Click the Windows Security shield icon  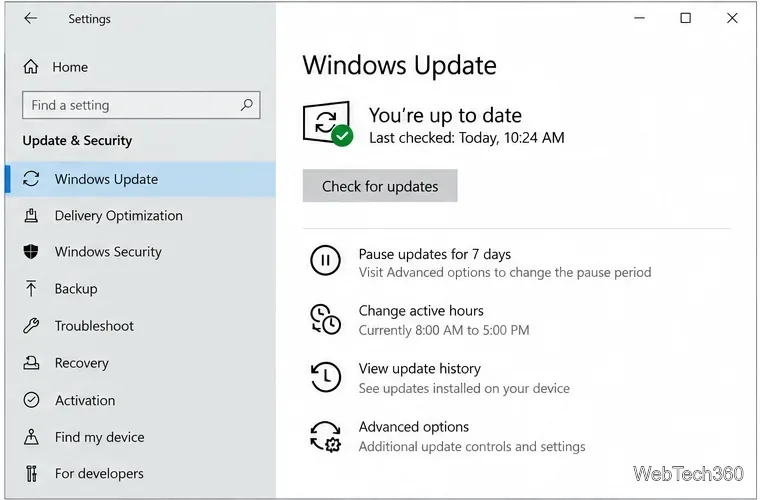pyautogui.click(x=31, y=251)
